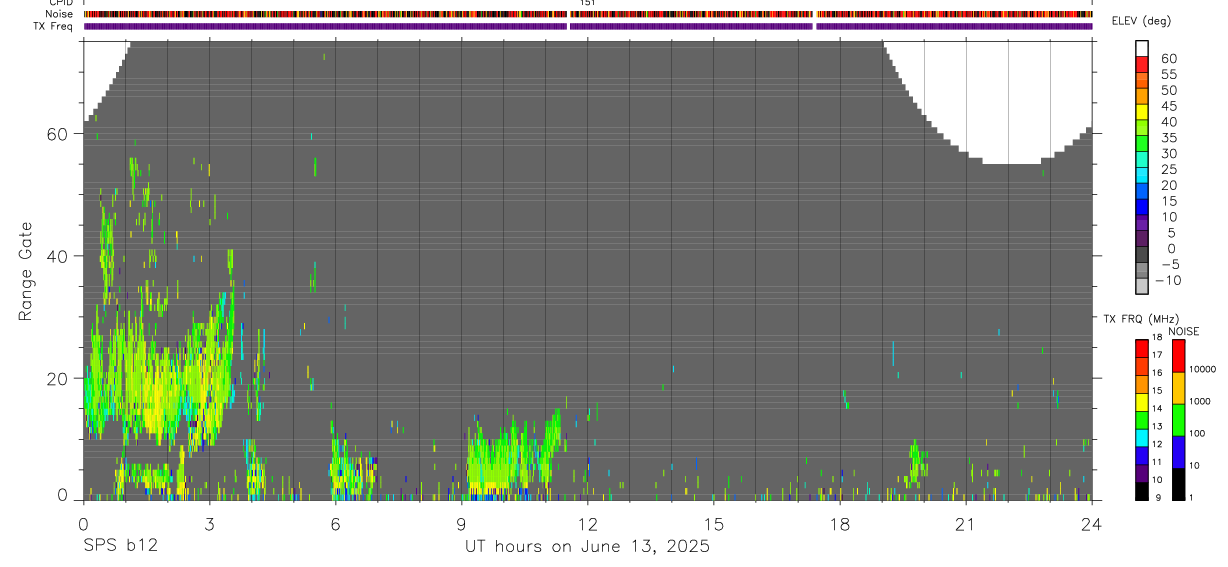Image resolution: width=1228 pixels, height=567 pixels.
Task: Click the '10000' label on the NOISE colorbar
Action: point(1202,369)
